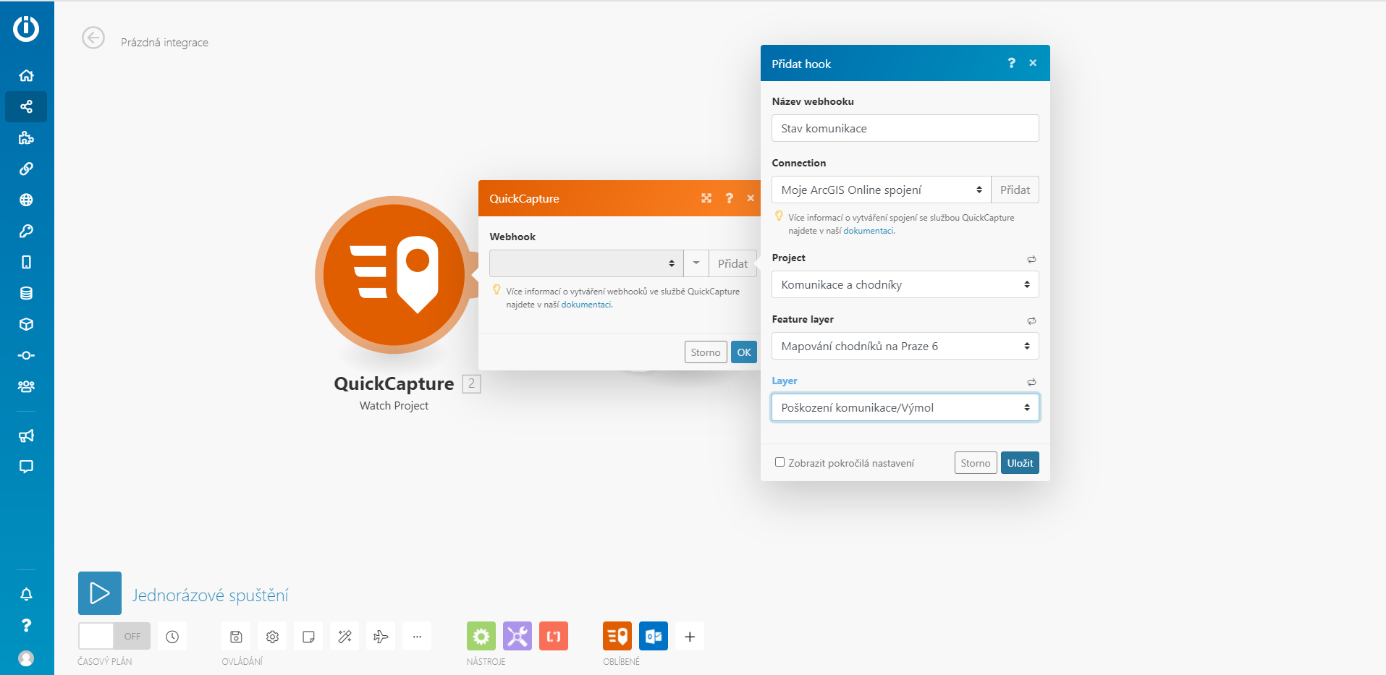Close the QuickCapture dialog

pos(751,198)
